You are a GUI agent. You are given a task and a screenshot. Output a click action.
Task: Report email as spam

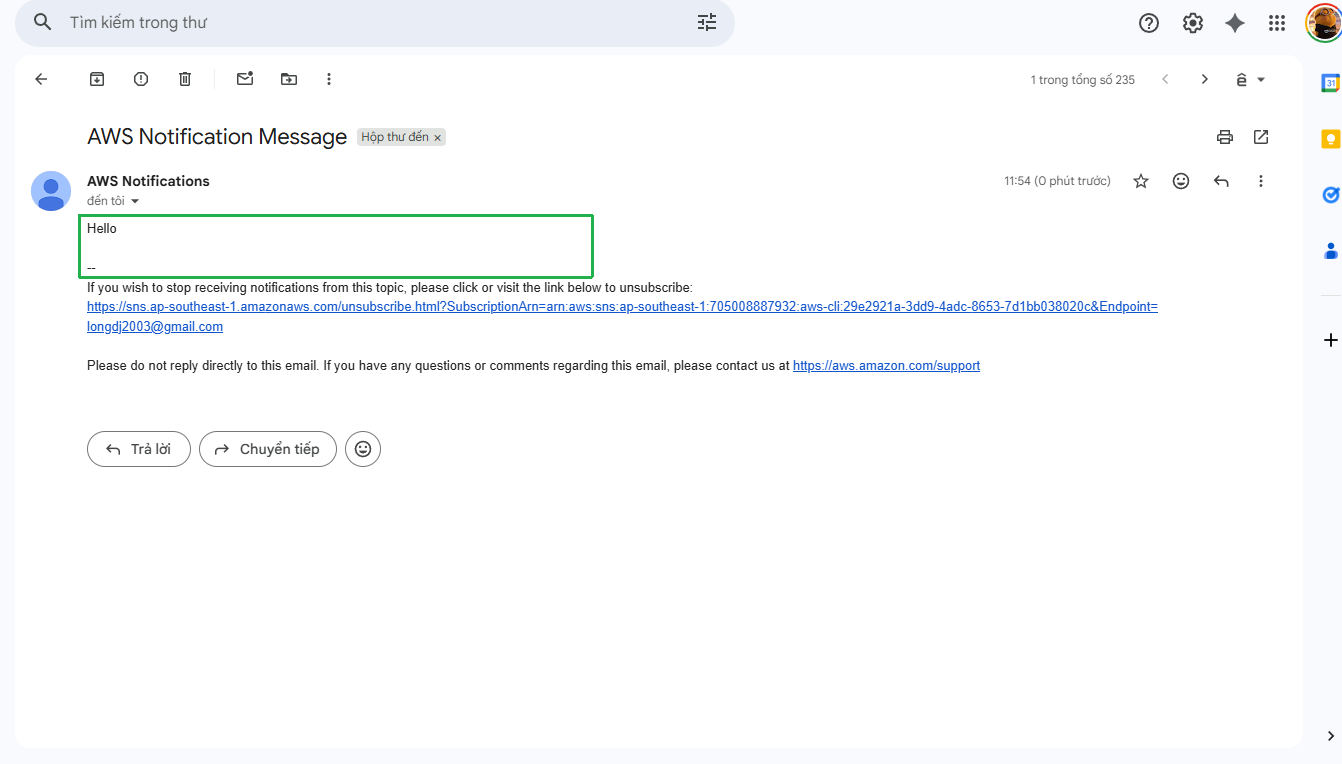141,79
